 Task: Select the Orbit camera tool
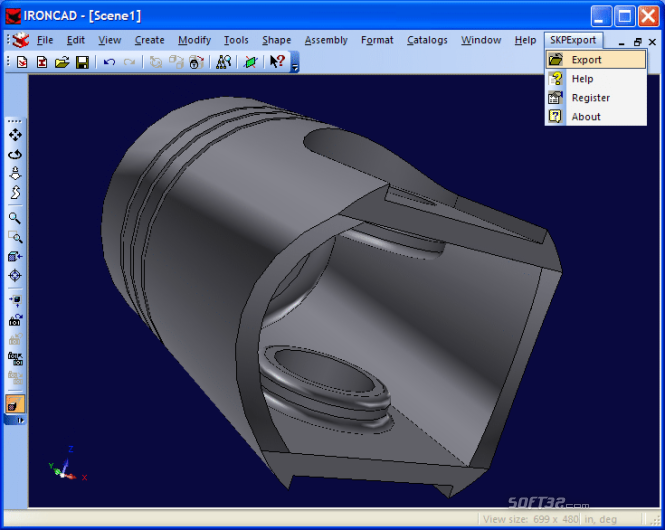tap(15, 154)
